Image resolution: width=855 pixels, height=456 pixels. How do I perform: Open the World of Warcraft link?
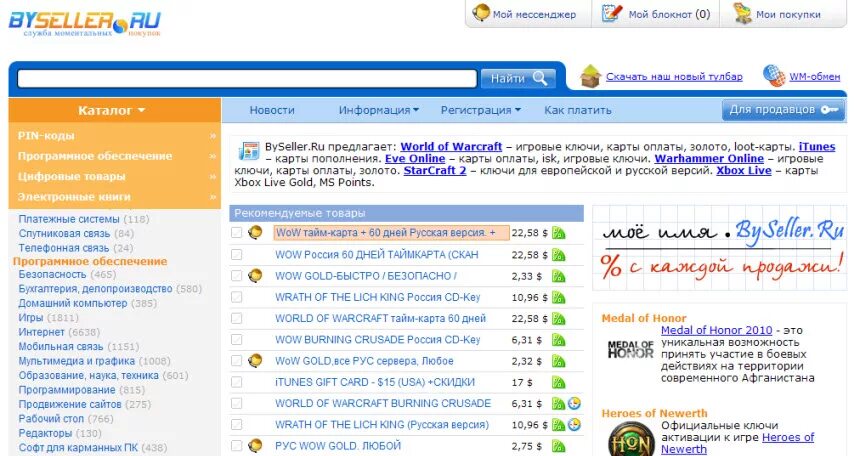click(x=451, y=147)
